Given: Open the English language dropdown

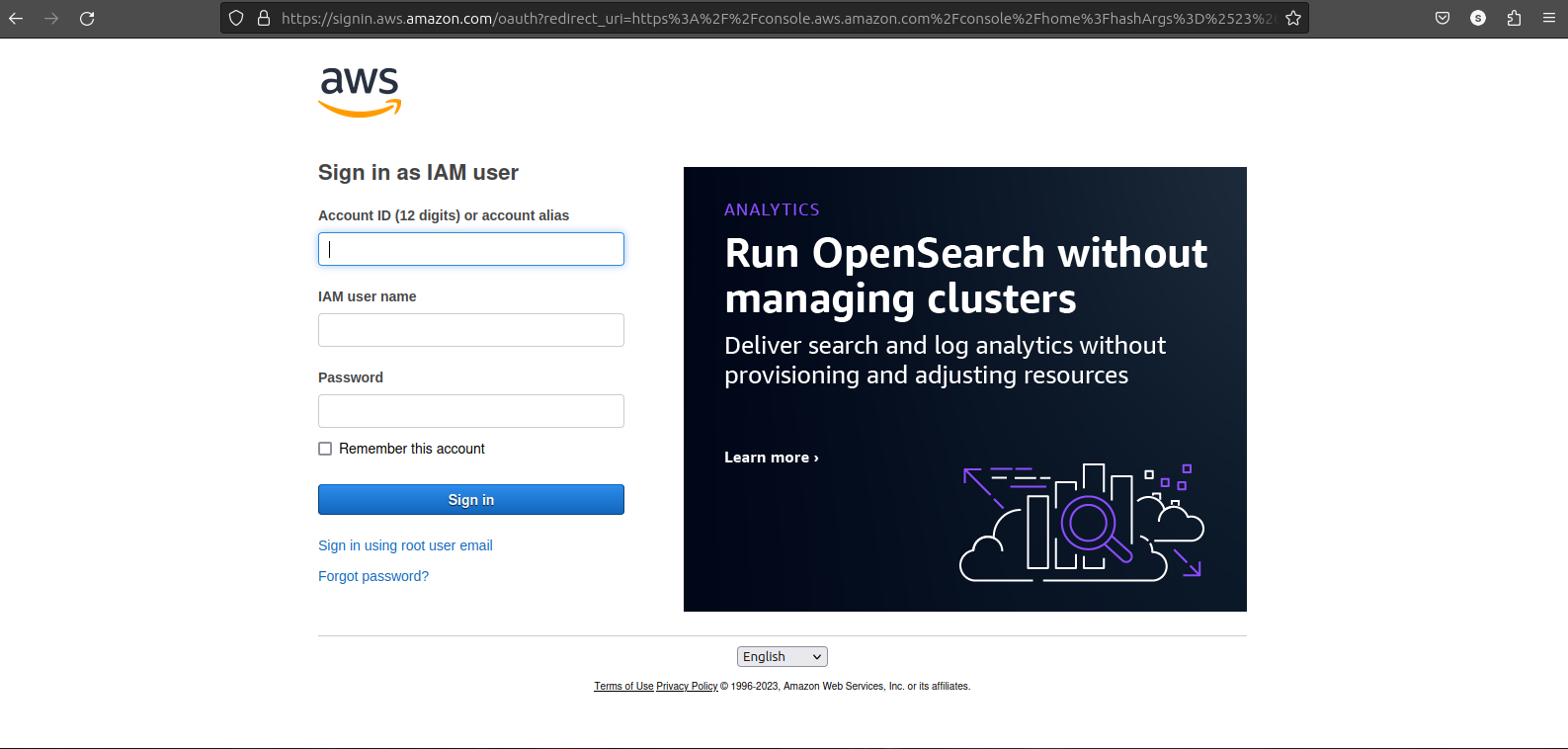Looking at the screenshot, I should tap(783, 656).
